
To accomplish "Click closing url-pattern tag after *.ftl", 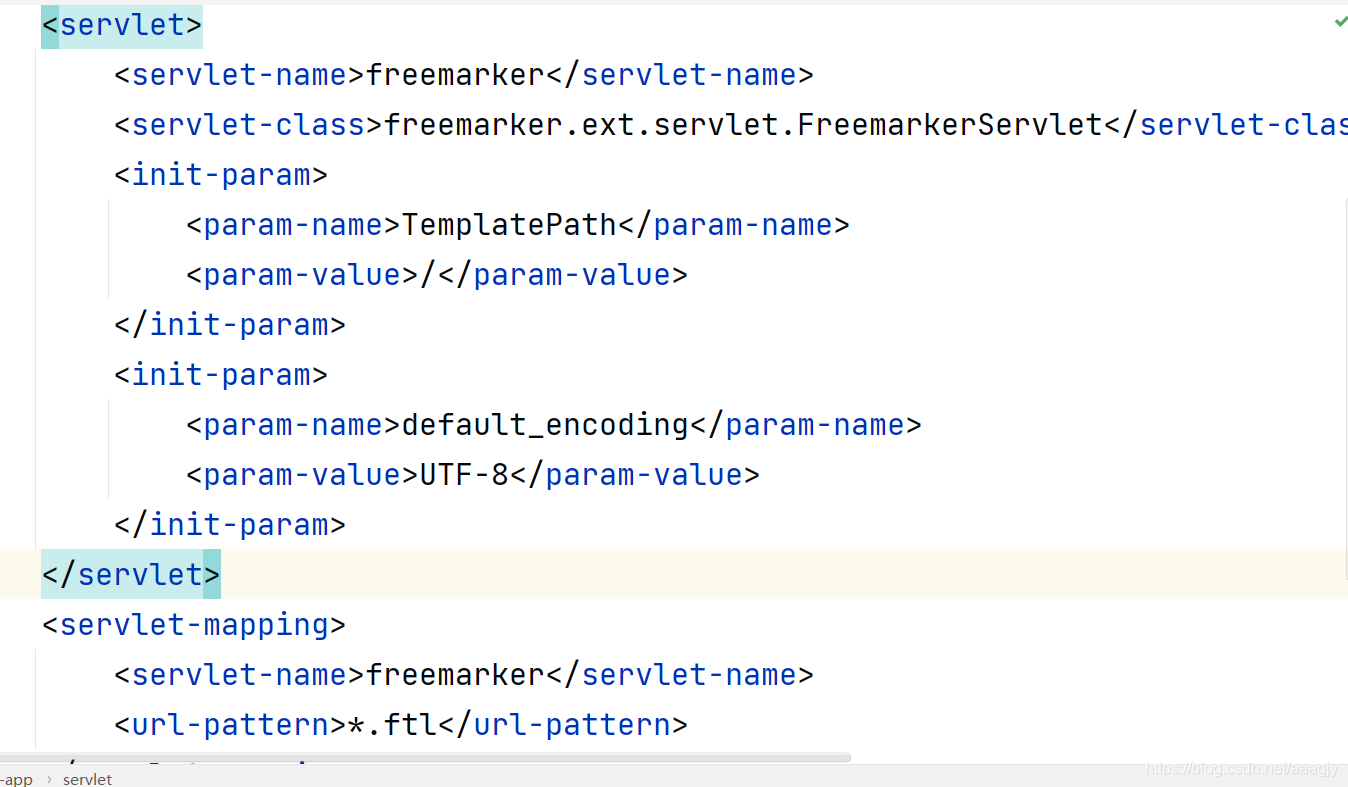I will coord(563,725).
